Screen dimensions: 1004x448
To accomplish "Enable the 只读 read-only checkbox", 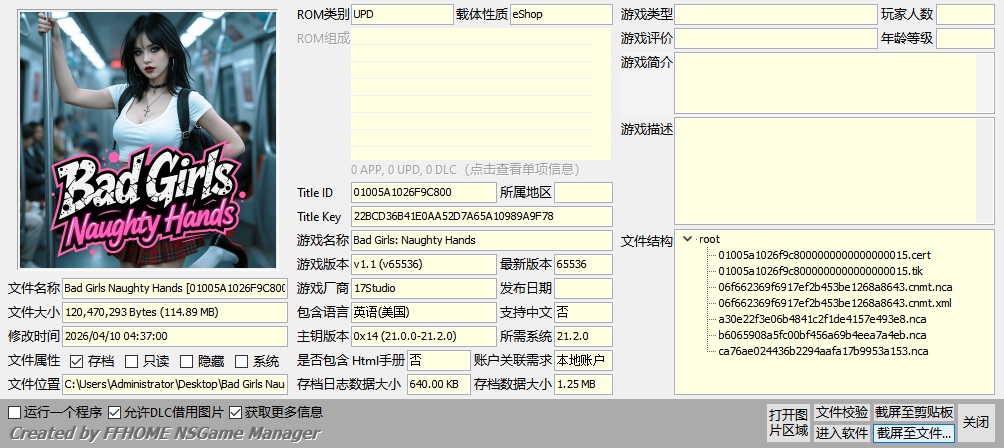I will pyautogui.click(x=133, y=361).
